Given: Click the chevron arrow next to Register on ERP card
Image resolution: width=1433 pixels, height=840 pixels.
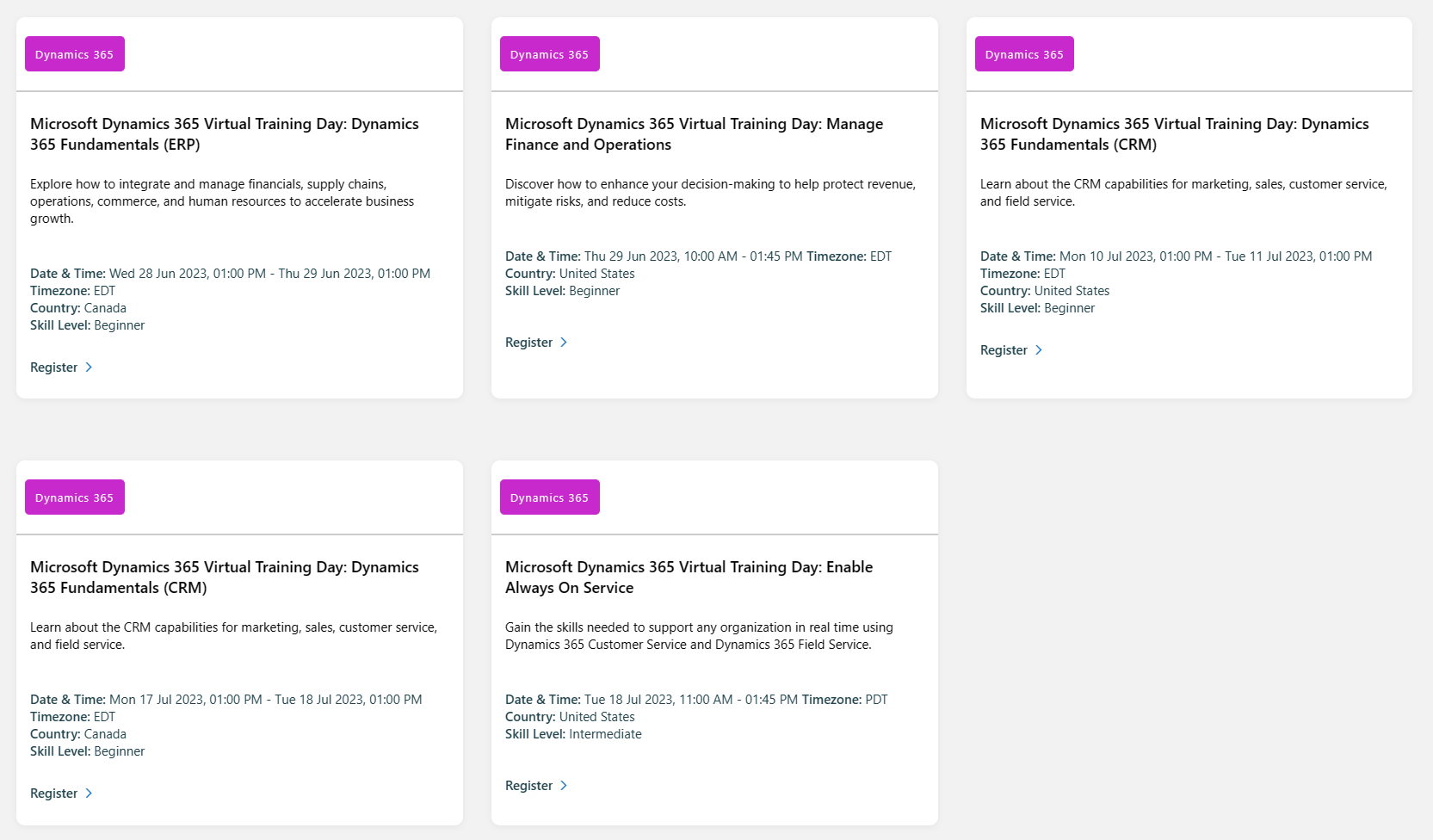Looking at the screenshot, I should pos(90,367).
